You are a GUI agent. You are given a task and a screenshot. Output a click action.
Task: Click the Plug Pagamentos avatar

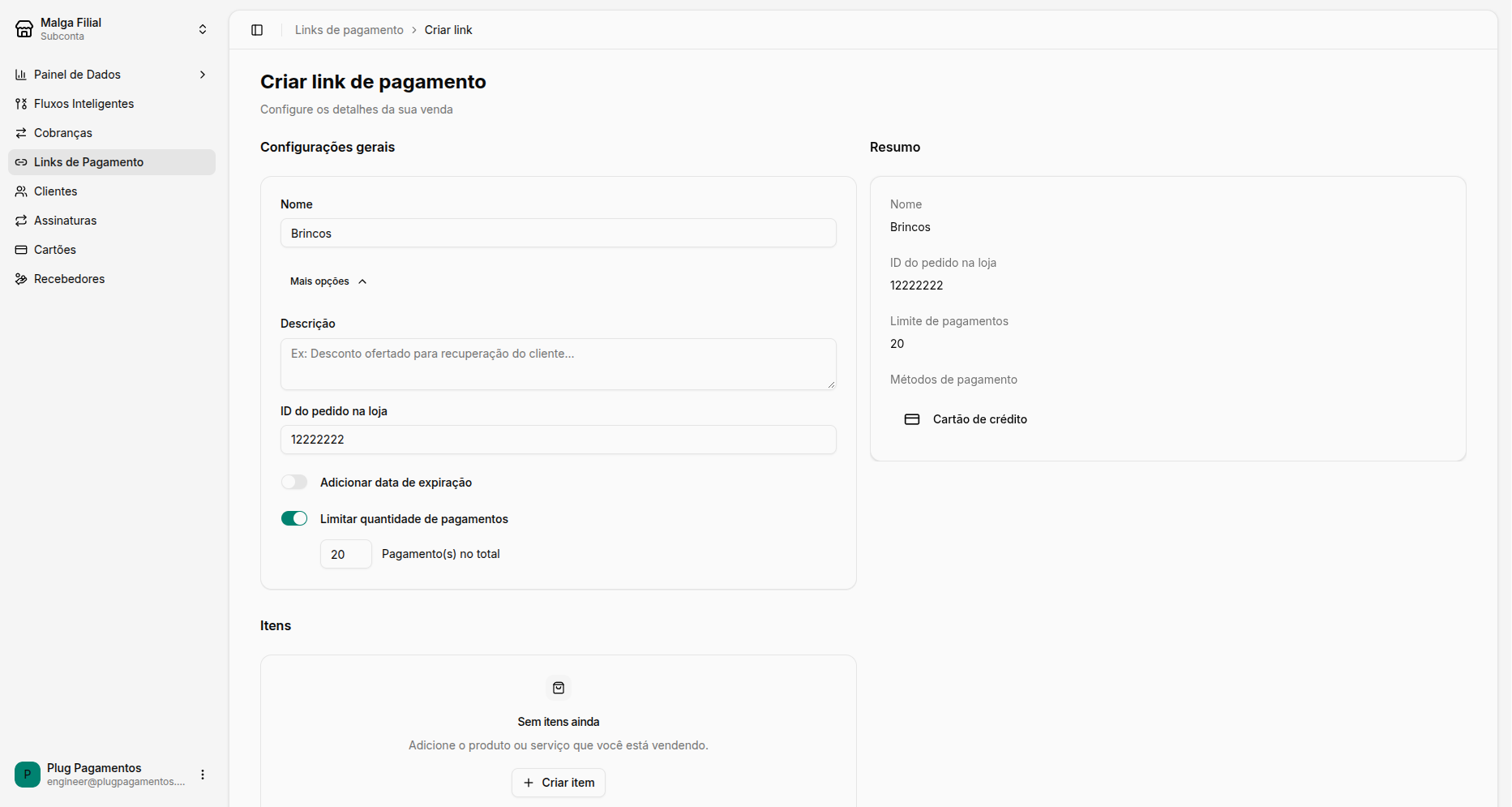[x=28, y=775]
